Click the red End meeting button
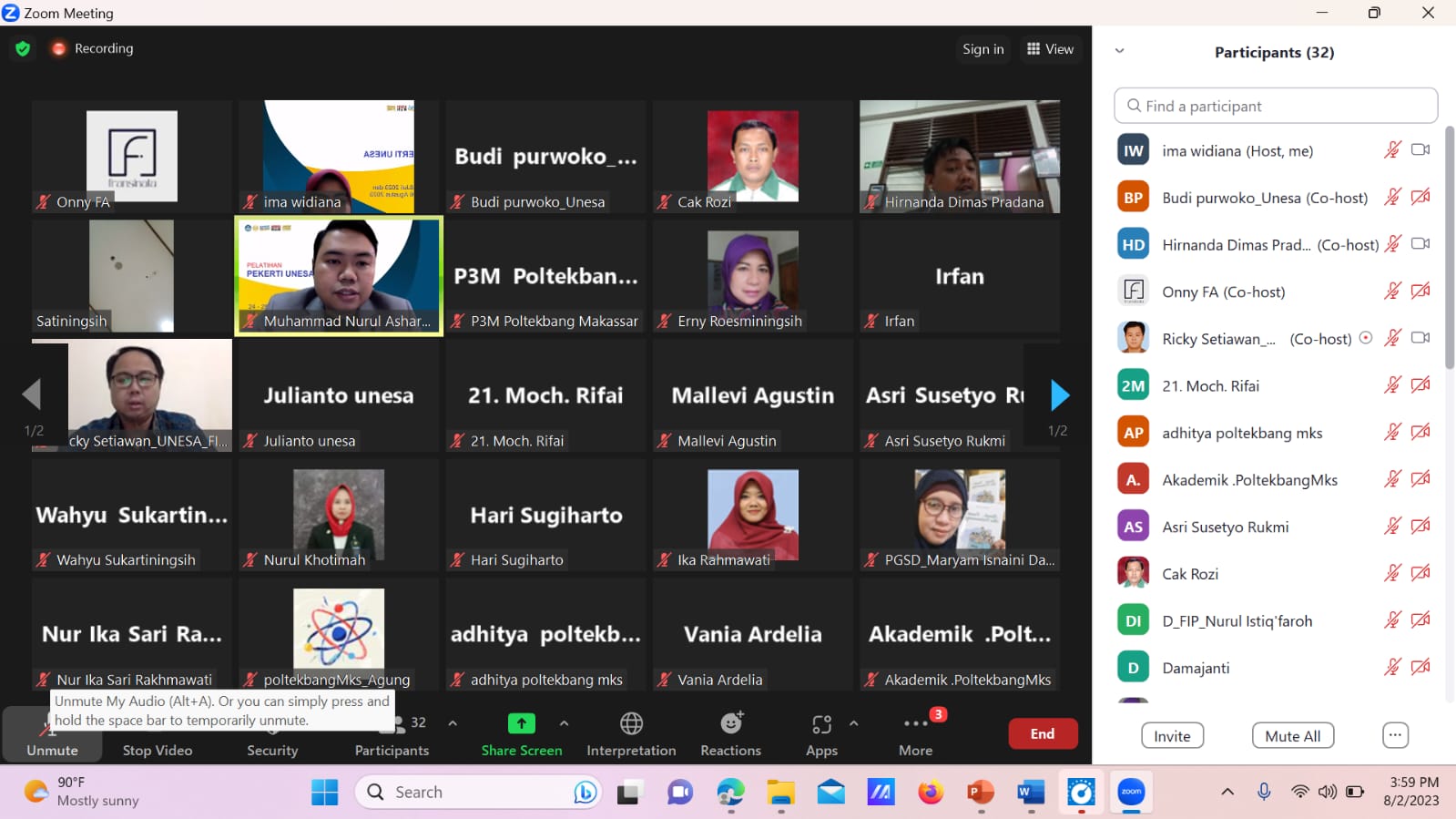Screen dimensions: 1456x819 pyautogui.click(x=1043, y=733)
